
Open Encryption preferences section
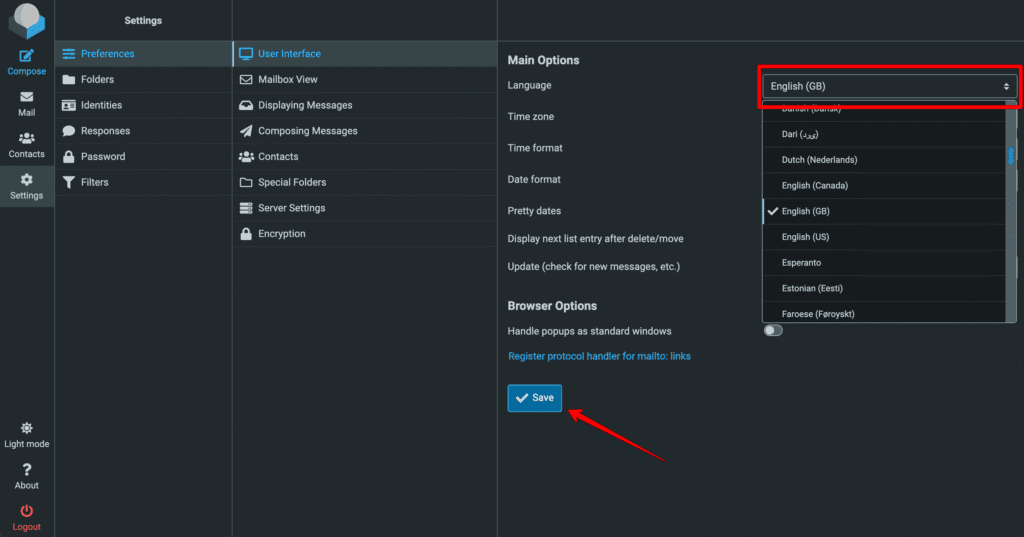point(281,234)
